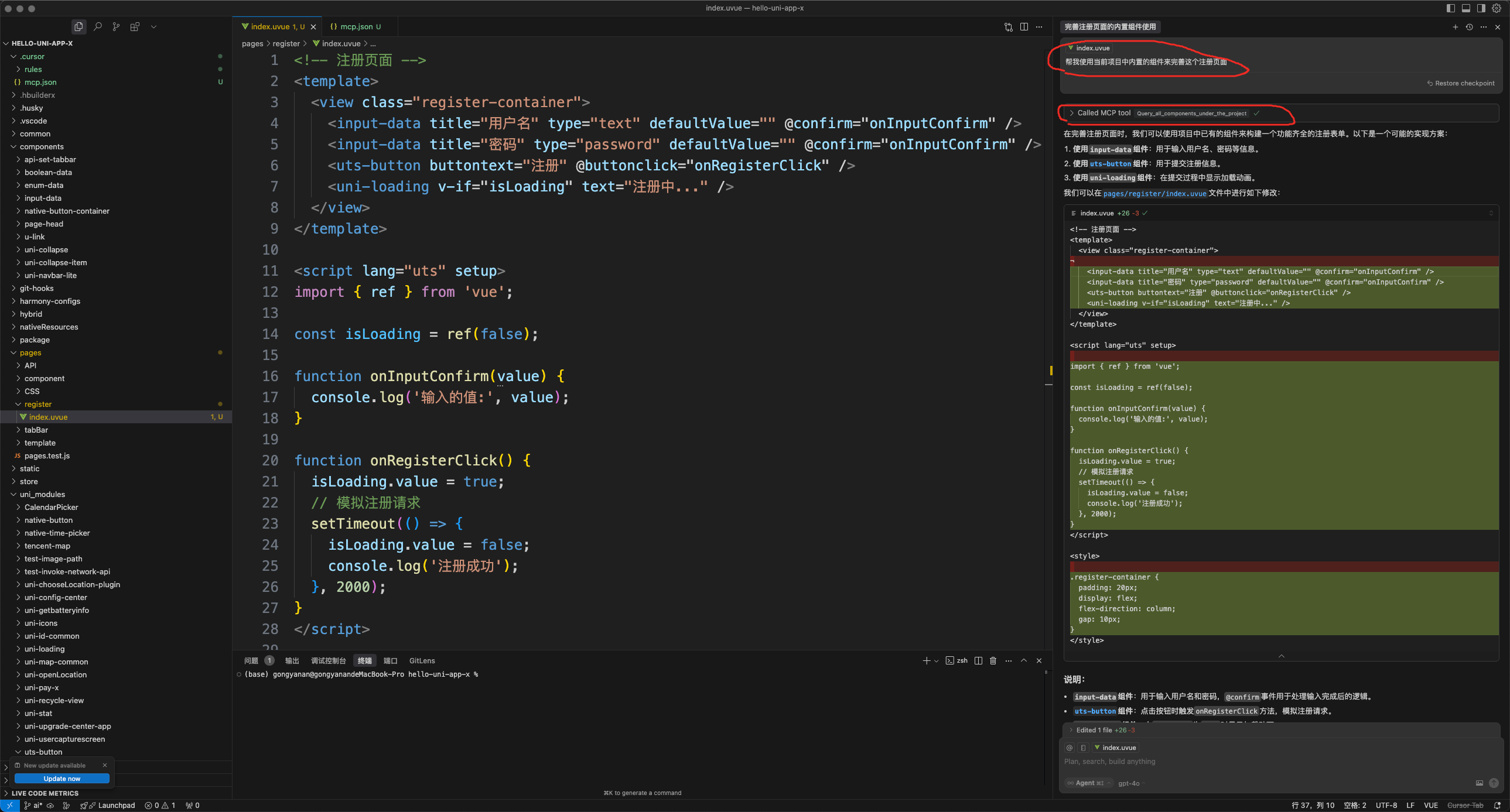The height and width of the screenshot is (812, 1510).
Task: Close the index.uvue editor tab
Action: click(313, 27)
